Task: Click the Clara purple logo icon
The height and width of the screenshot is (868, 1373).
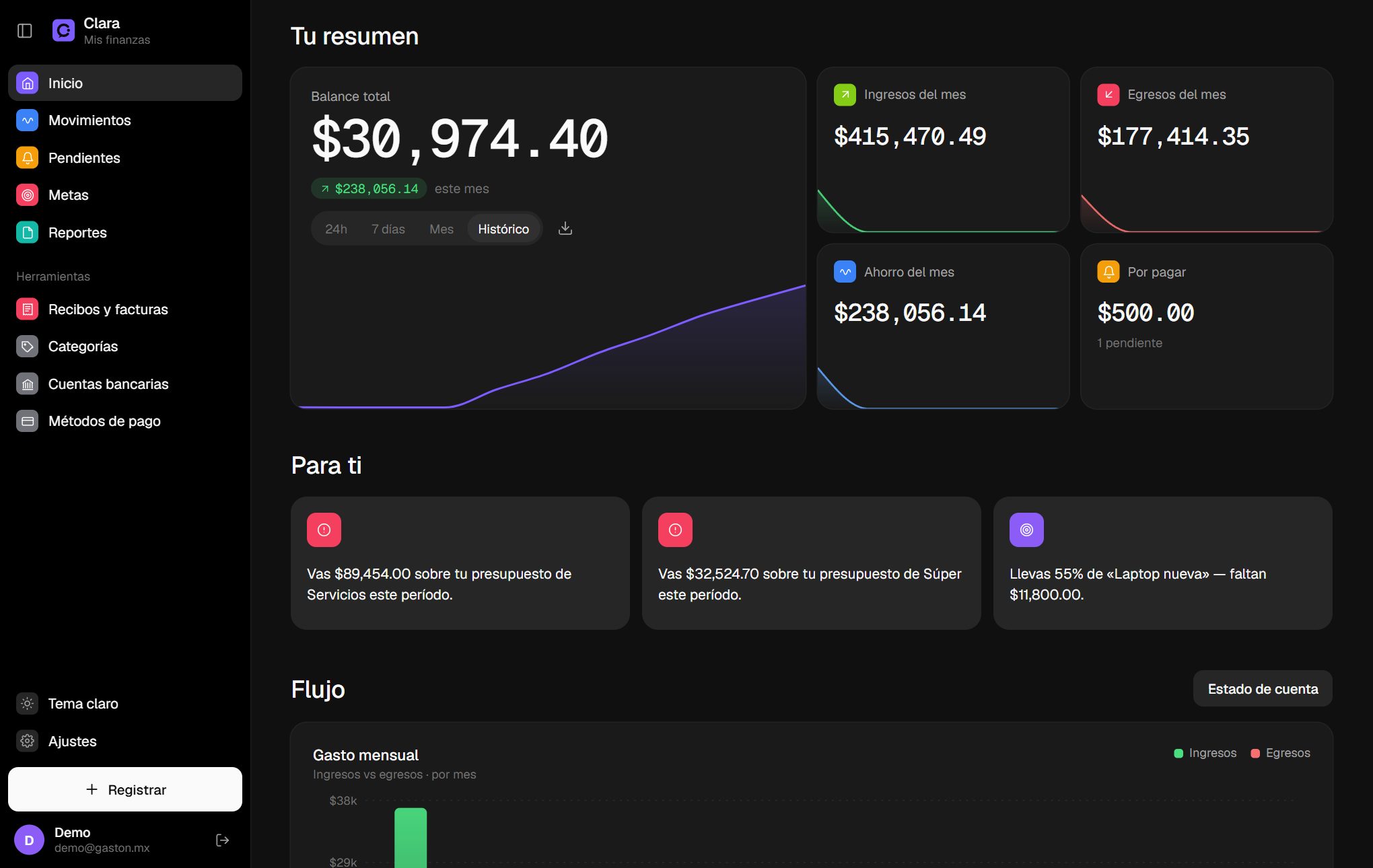Action: [x=63, y=30]
